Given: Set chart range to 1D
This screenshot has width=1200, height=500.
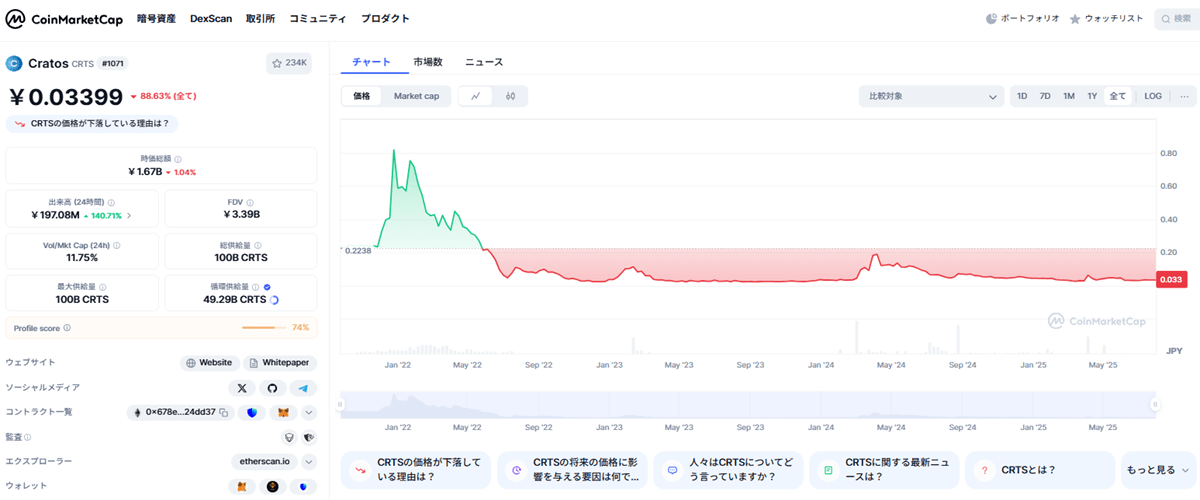Looking at the screenshot, I should pyautogui.click(x=1022, y=96).
